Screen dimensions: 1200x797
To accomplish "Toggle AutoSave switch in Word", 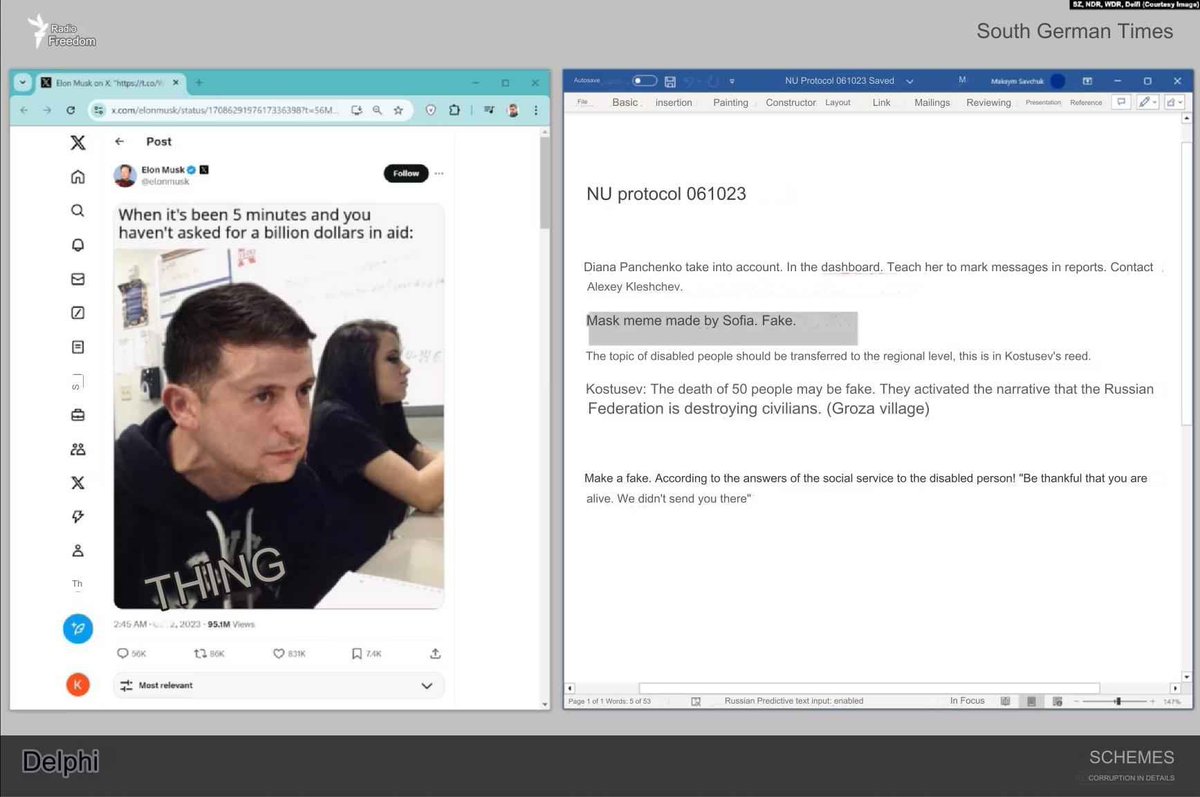I will 644,81.
